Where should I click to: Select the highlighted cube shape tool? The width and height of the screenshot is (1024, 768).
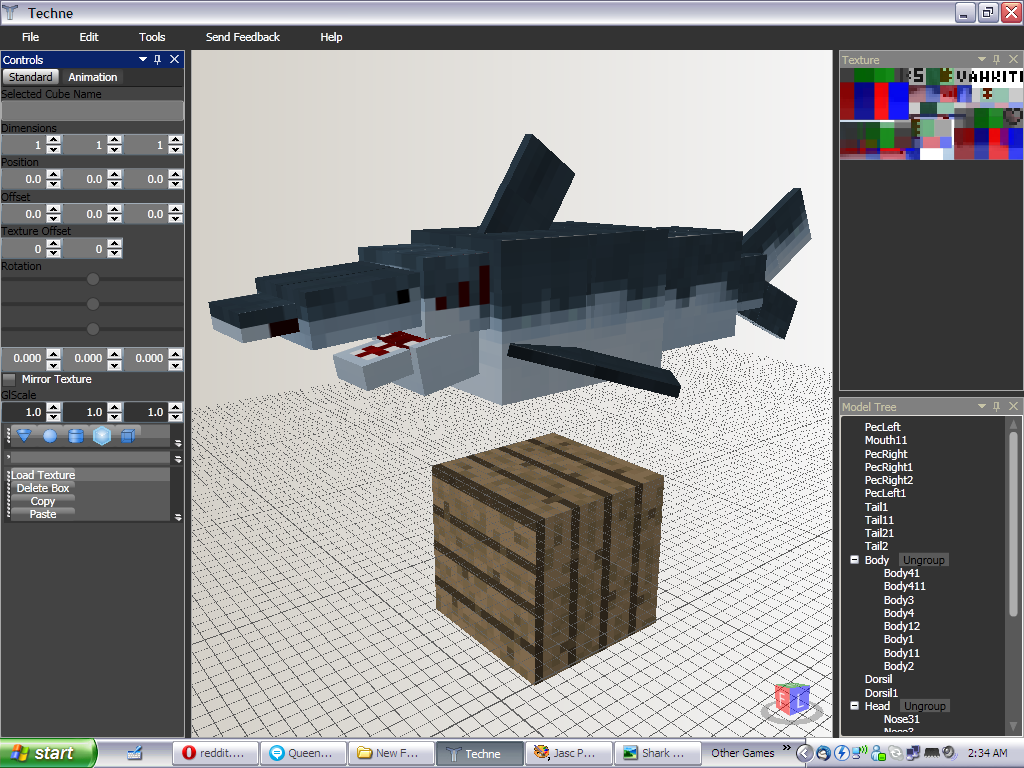103,434
